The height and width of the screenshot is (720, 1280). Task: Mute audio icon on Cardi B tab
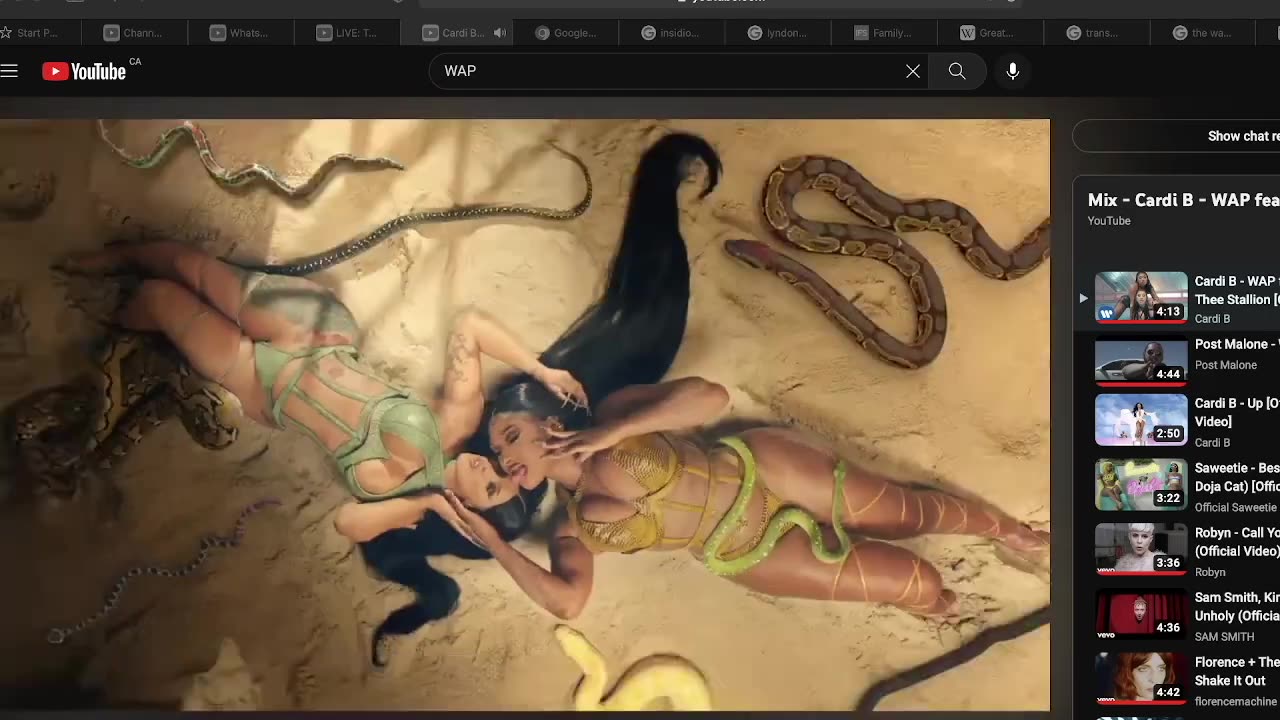point(500,33)
